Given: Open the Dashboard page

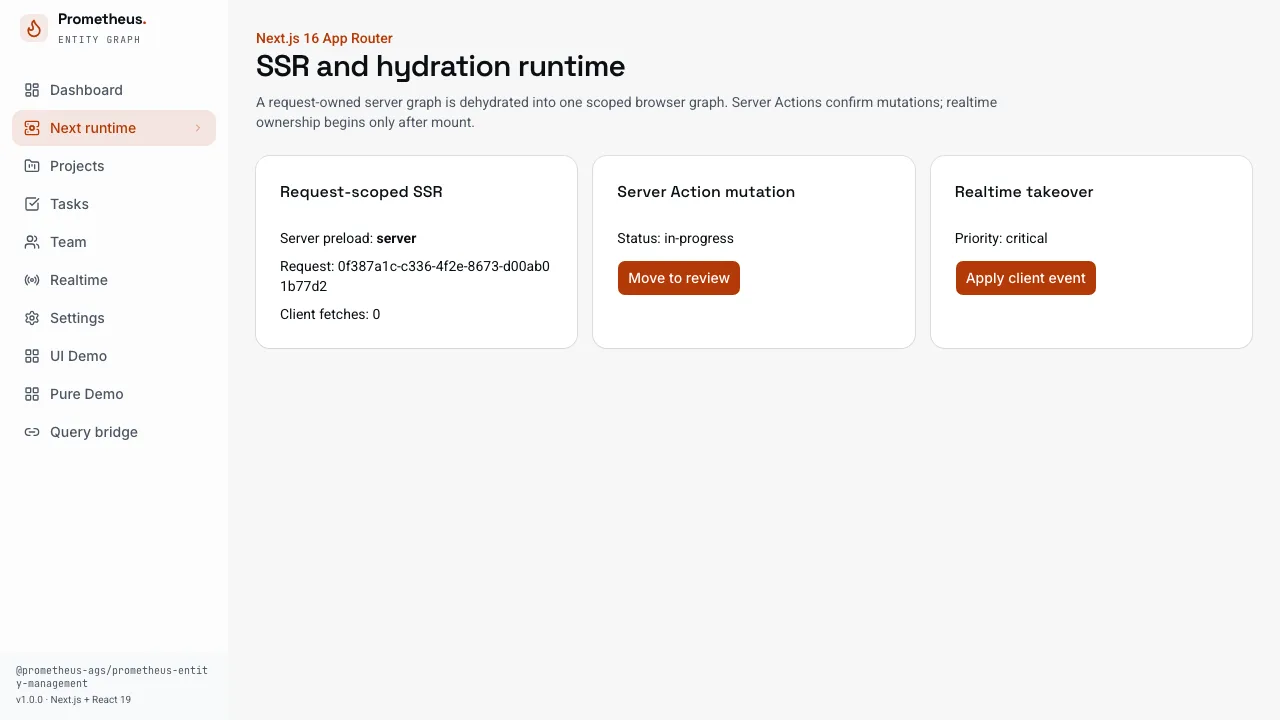Looking at the screenshot, I should click(114, 90).
